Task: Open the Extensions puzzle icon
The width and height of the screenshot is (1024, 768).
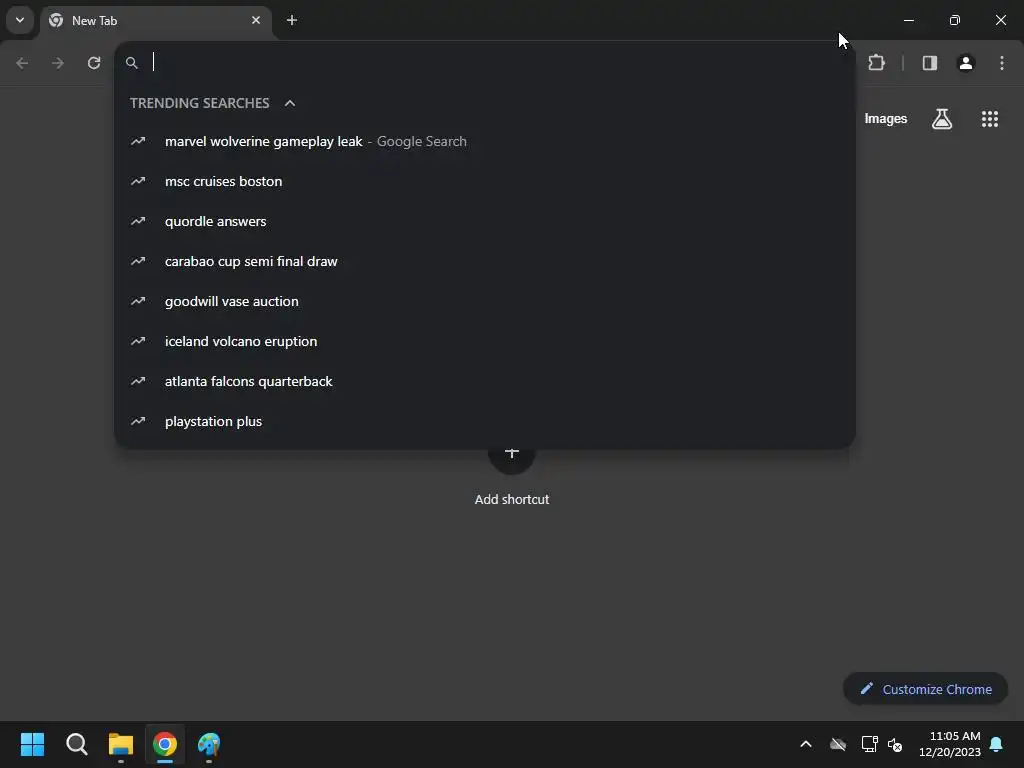Action: (876, 63)
